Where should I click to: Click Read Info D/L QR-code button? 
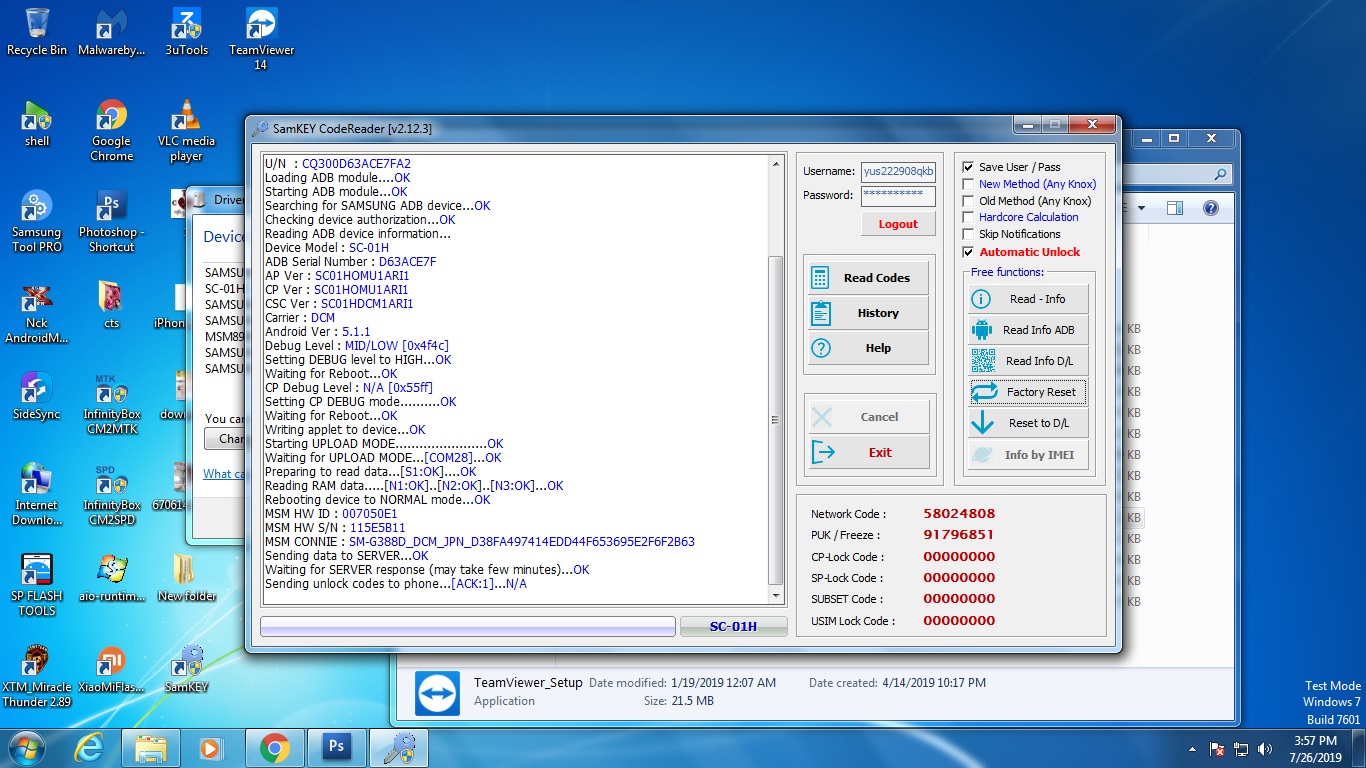(x=1027, y=361)
